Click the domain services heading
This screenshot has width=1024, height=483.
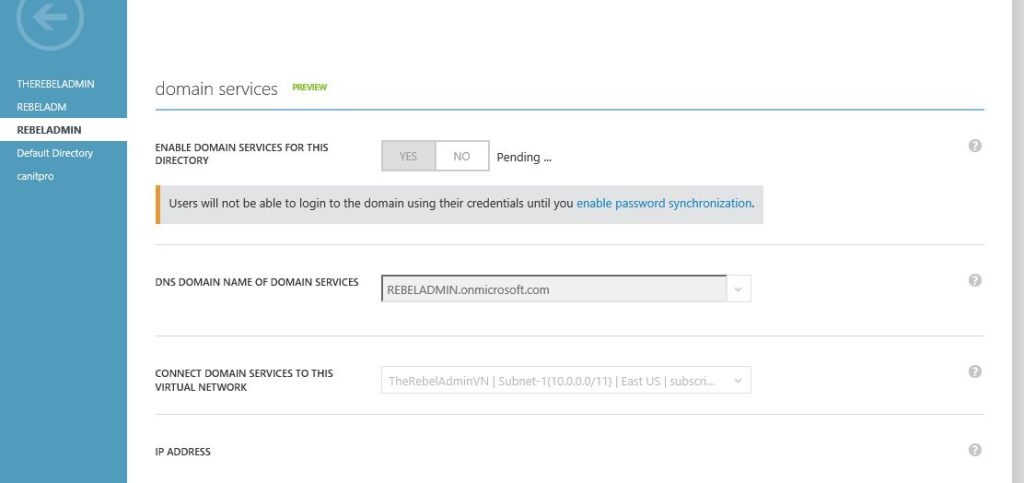(x=216, y=89)
